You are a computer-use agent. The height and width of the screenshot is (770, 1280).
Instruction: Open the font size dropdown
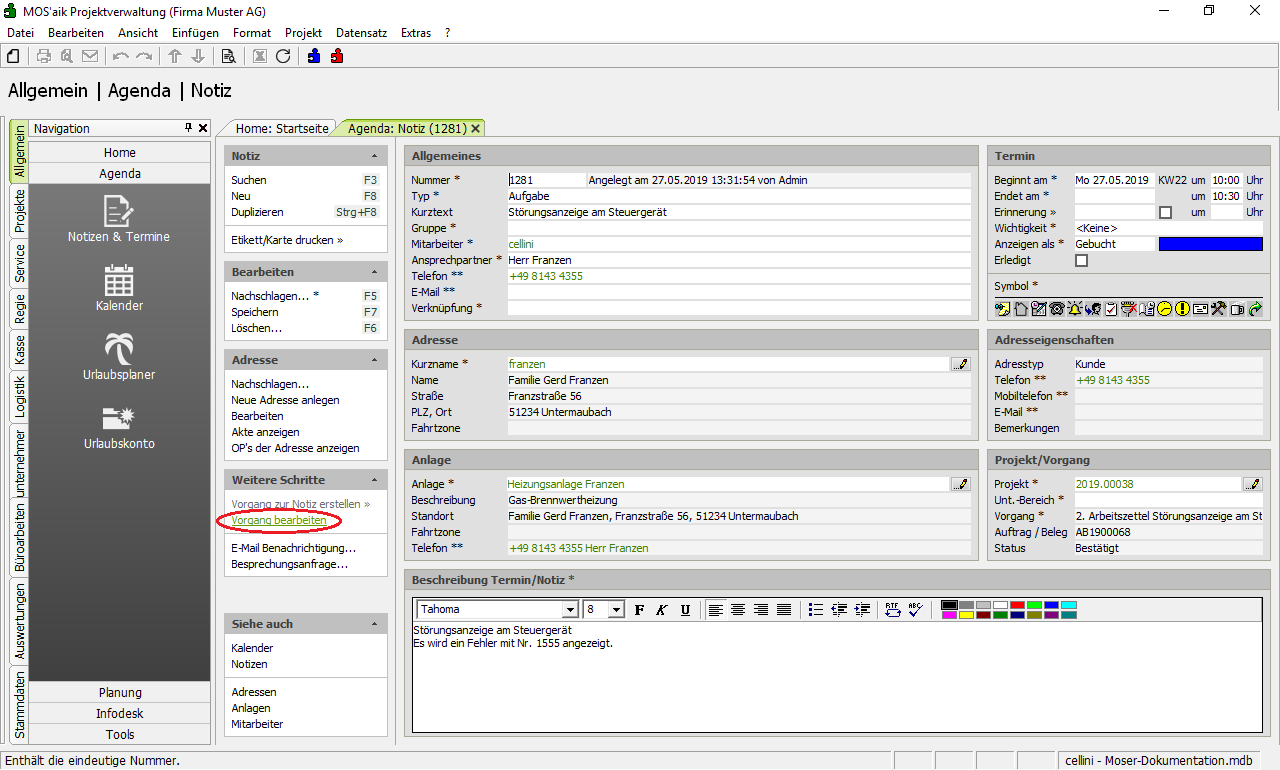616,610
